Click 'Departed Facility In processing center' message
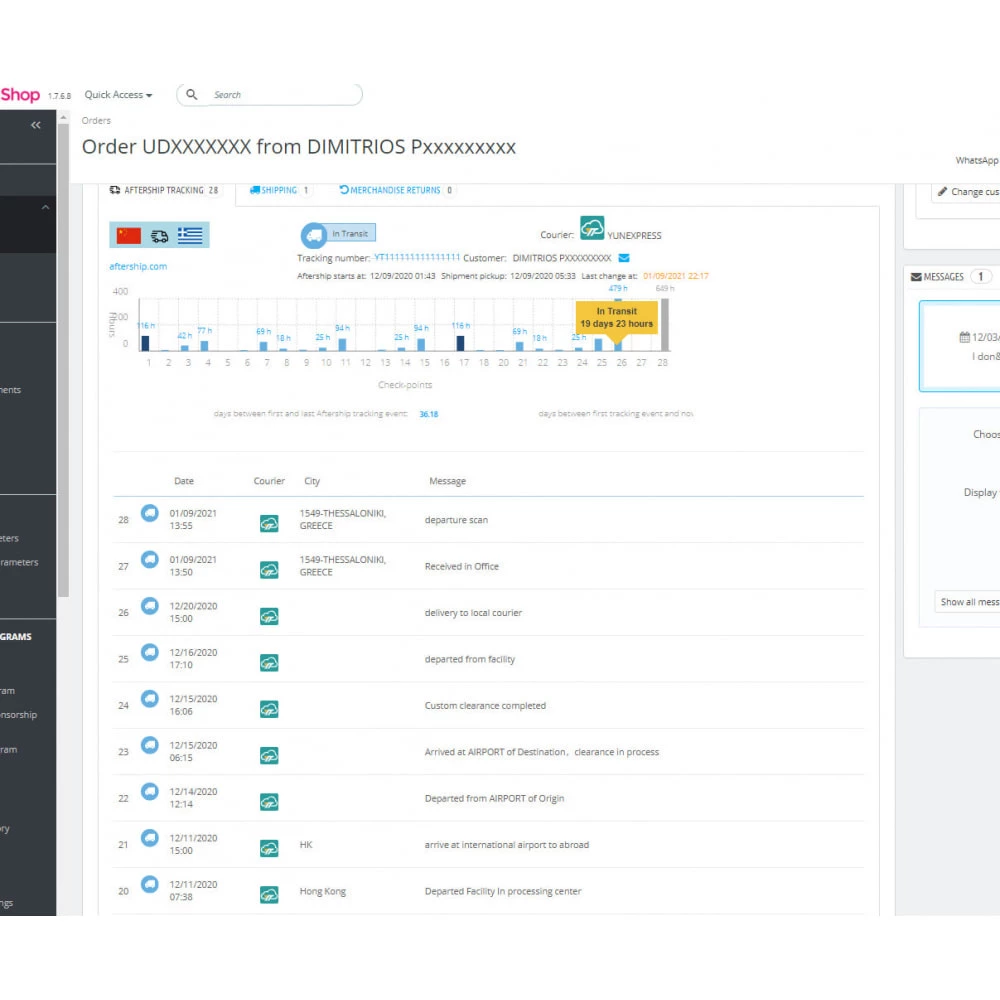The height and width of the screenshot is (1000, 1000). 503,891
